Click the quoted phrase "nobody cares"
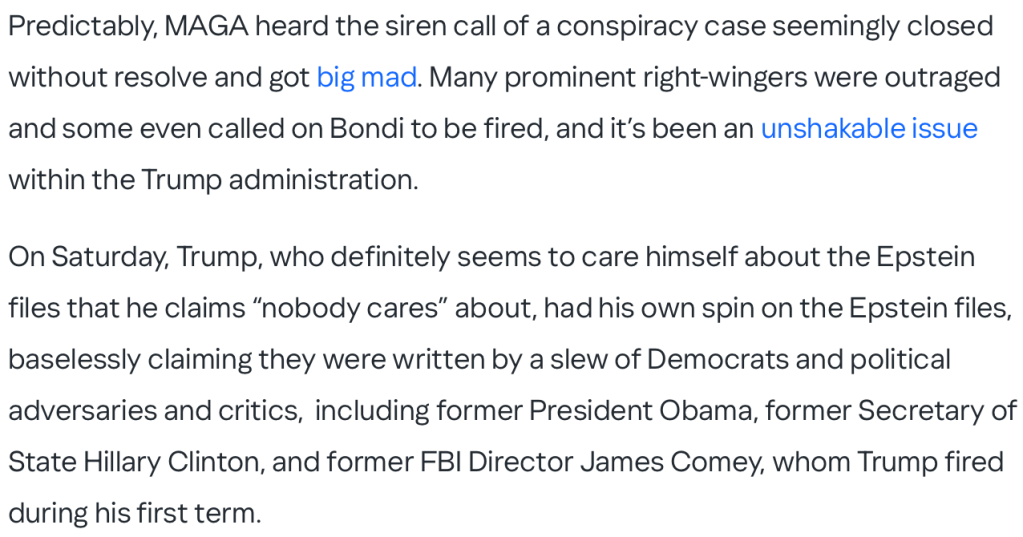 tap(362, 307)
